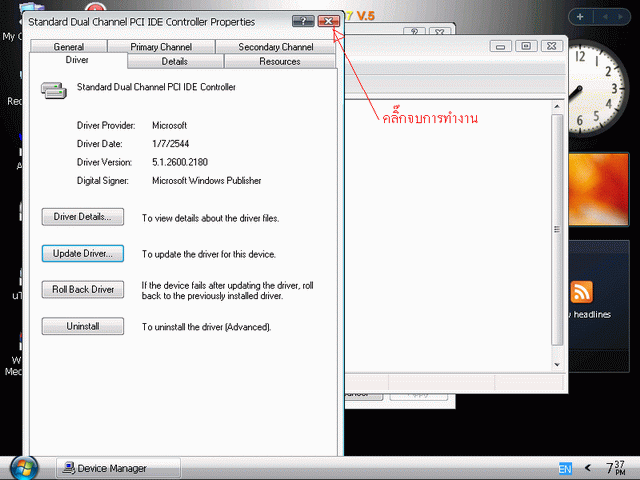Click the sidebar add gadget plus button
The height and width of the screenshot is (480, 640).
(x=580, y=17)
